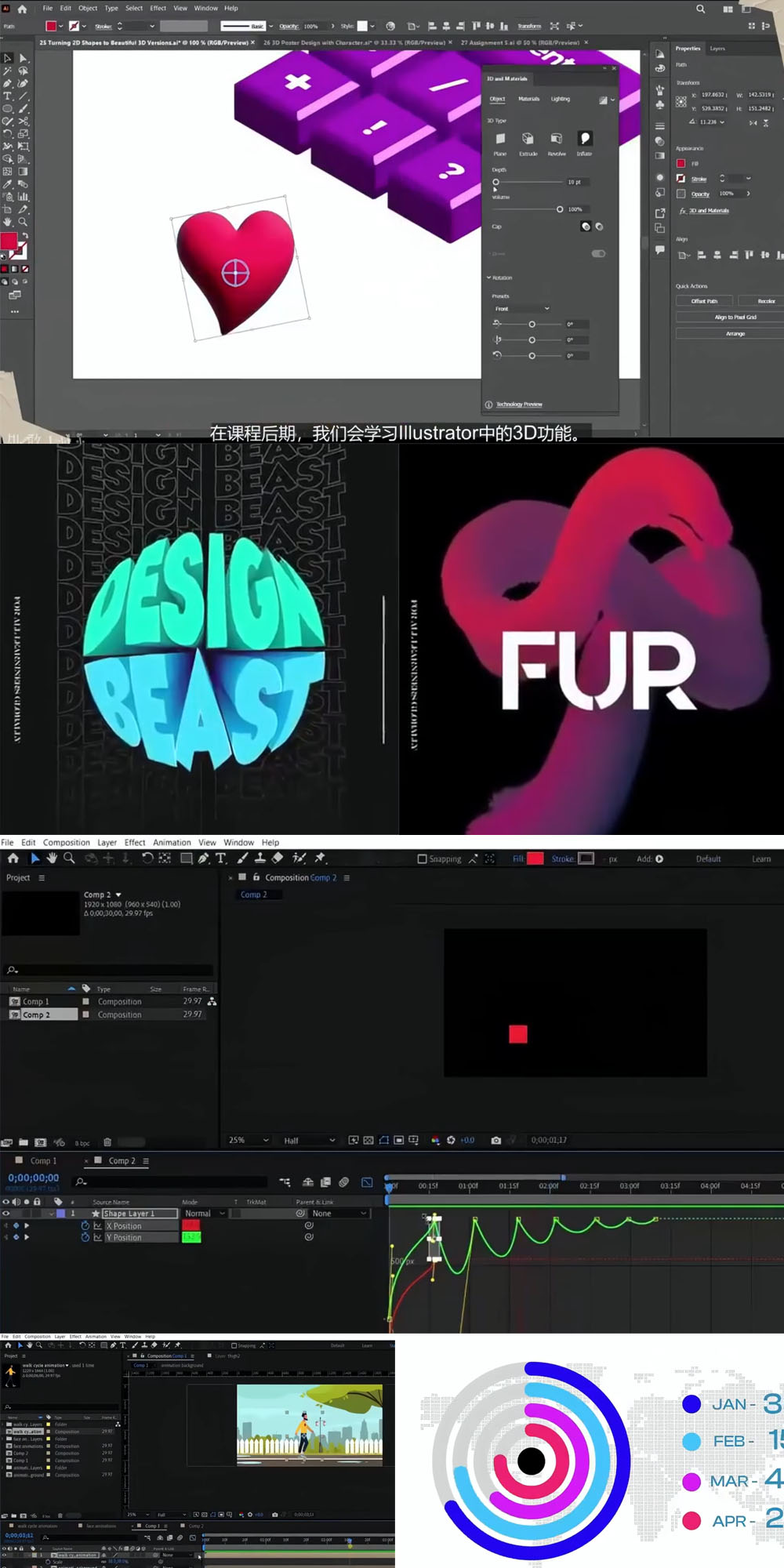Viewport: 784px width, 1568px height.
Task: Toggle graph icon for X Position
Action: [x=98, y=1225]
